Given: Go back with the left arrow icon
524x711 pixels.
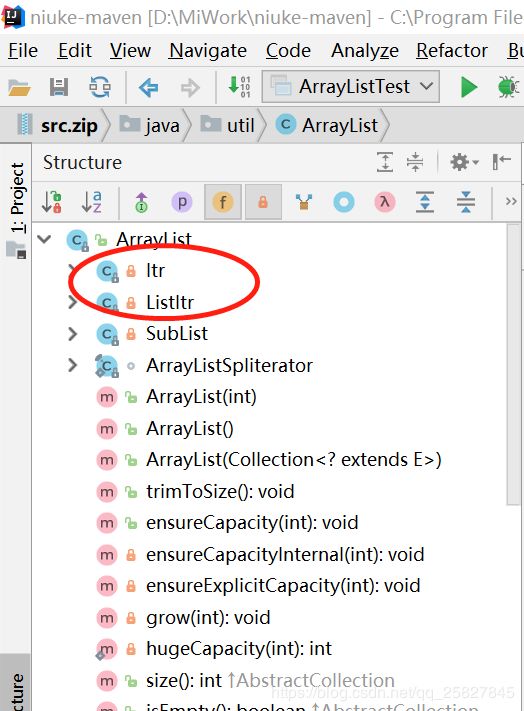Looking at the screenshot, I should pos(148,87).
